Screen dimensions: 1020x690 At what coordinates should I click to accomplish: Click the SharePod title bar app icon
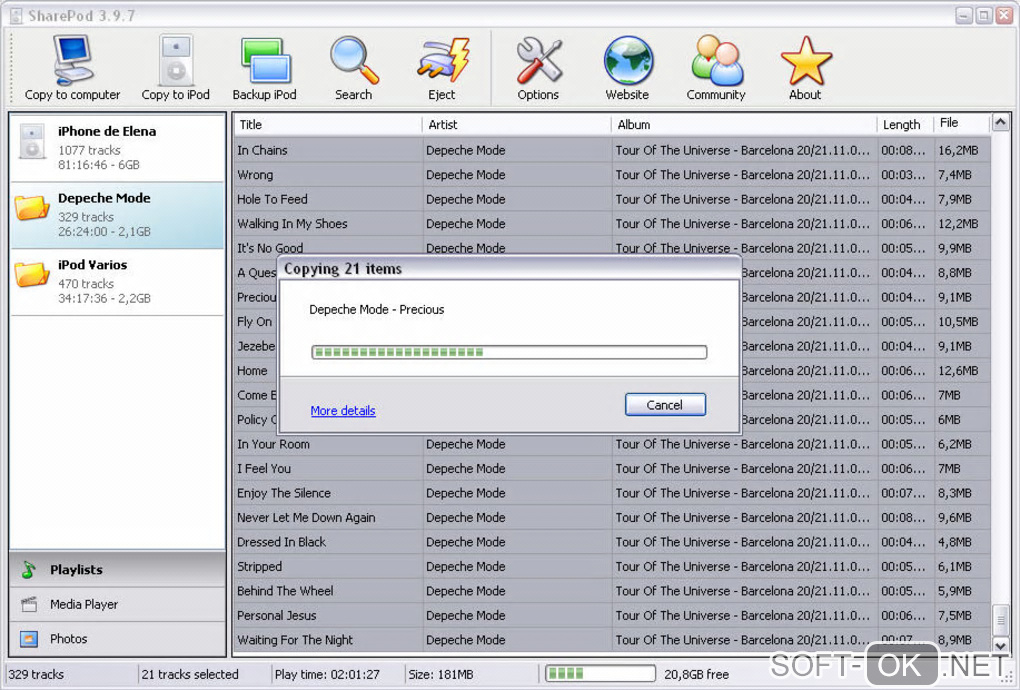[x=16, y=16]
